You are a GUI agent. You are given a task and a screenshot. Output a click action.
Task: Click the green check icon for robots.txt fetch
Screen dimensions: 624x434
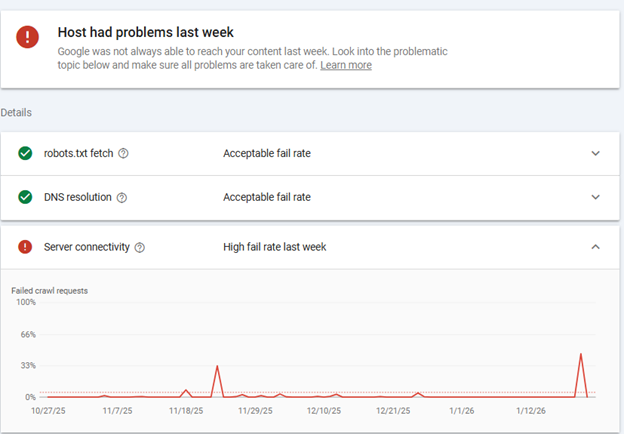pos(25,153)
